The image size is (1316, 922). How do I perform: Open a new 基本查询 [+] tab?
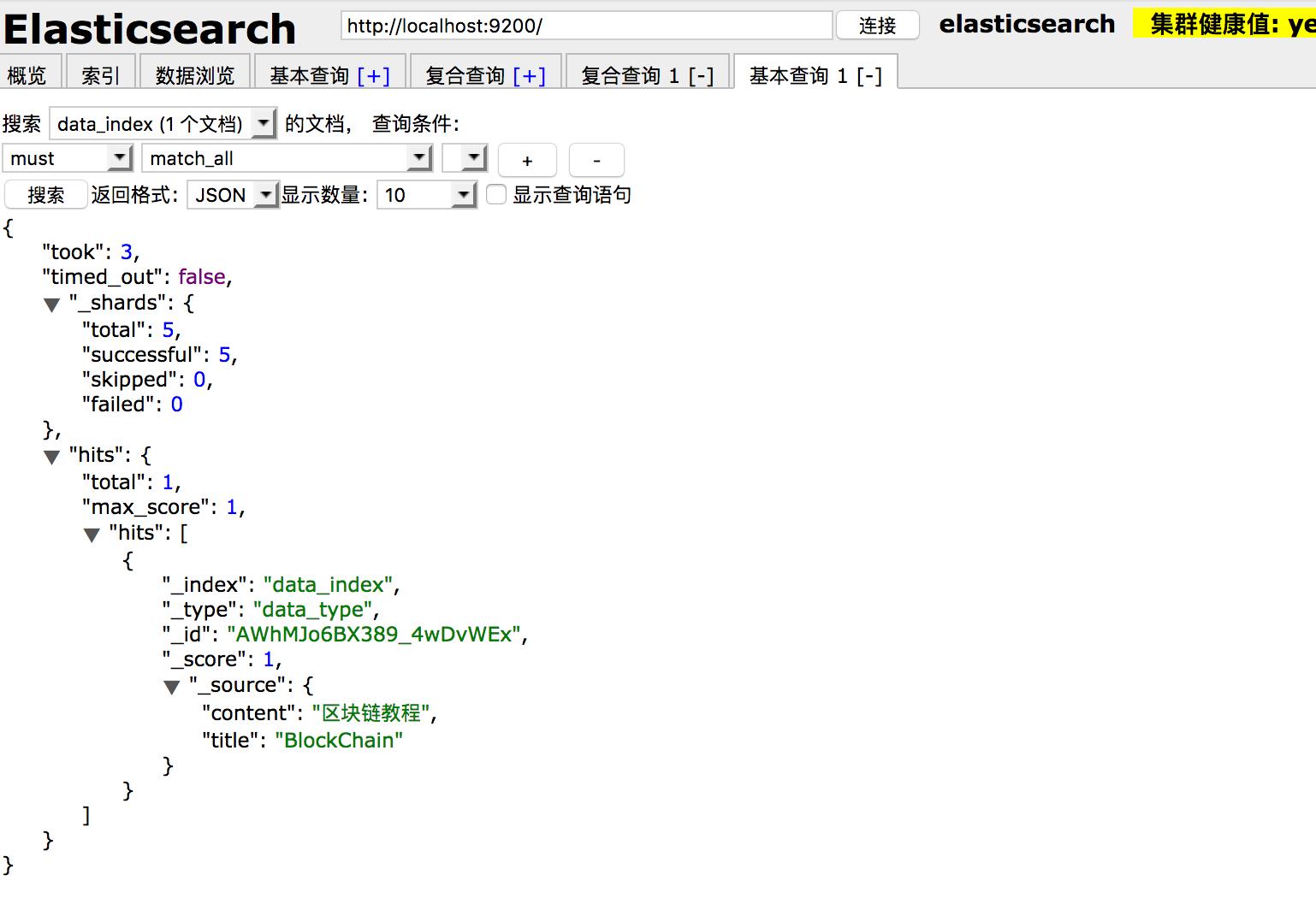tap(329, 75)
